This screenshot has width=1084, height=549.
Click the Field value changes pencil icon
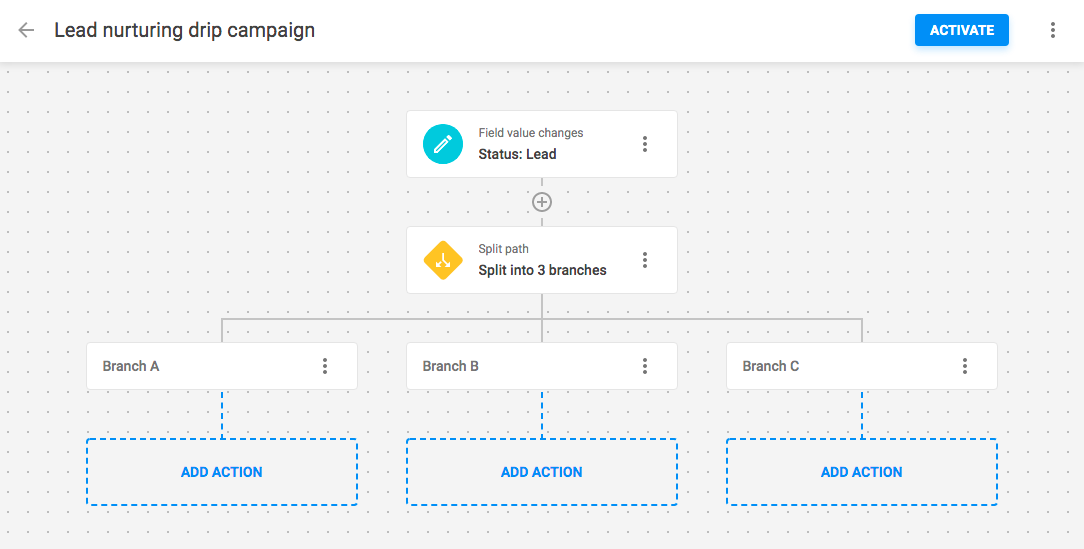pos(443,144)
